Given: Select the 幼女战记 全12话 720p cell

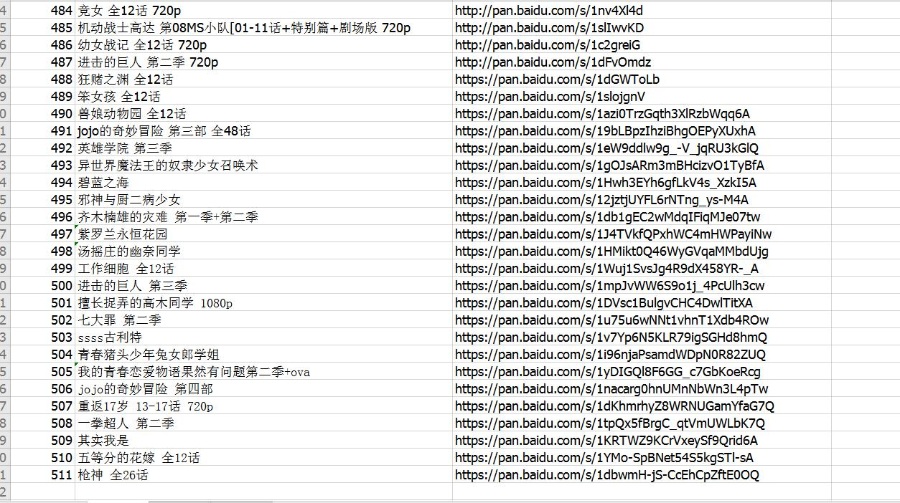Looking at the screenshot, I should [263, 45].
